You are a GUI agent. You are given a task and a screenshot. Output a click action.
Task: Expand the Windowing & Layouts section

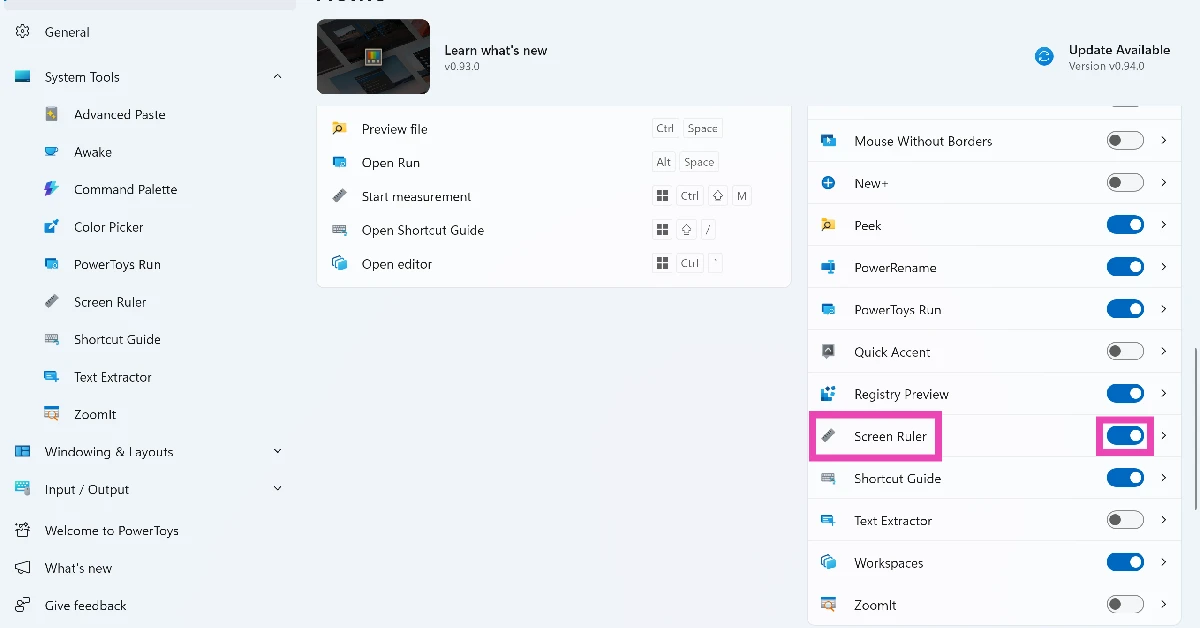point(277,452)
